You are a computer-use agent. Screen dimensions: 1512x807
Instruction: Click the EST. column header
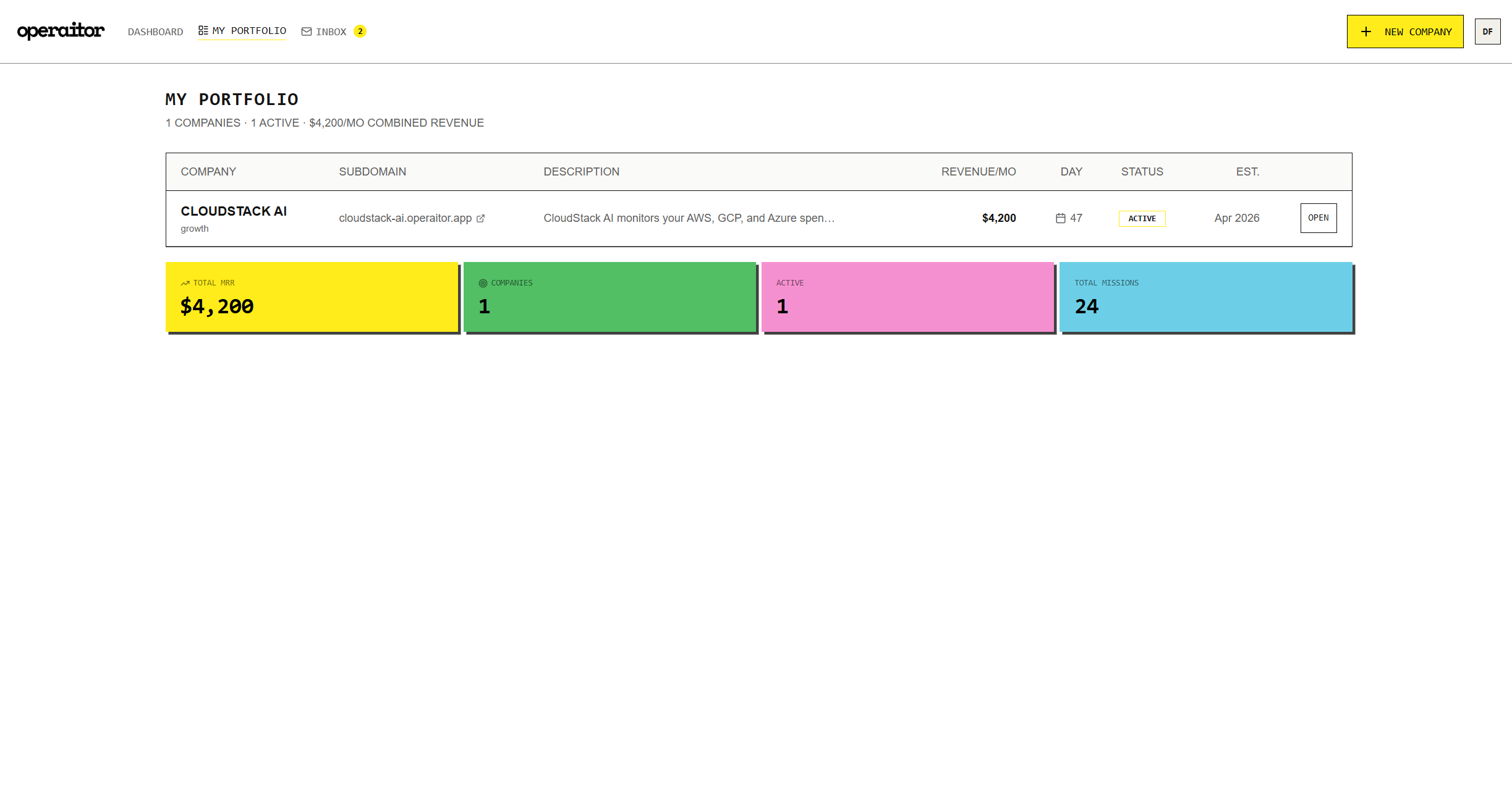point(1247,172)
